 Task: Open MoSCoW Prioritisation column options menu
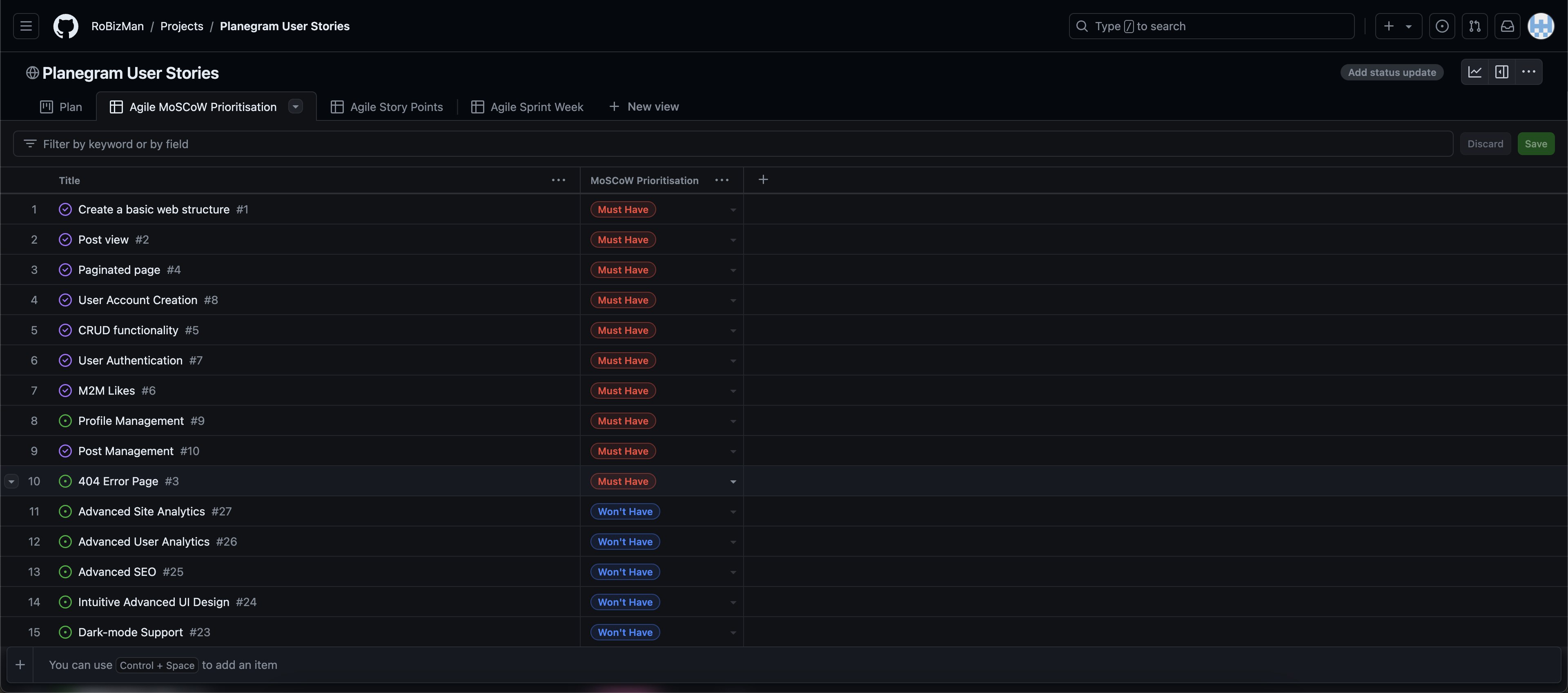click(721, 180)
